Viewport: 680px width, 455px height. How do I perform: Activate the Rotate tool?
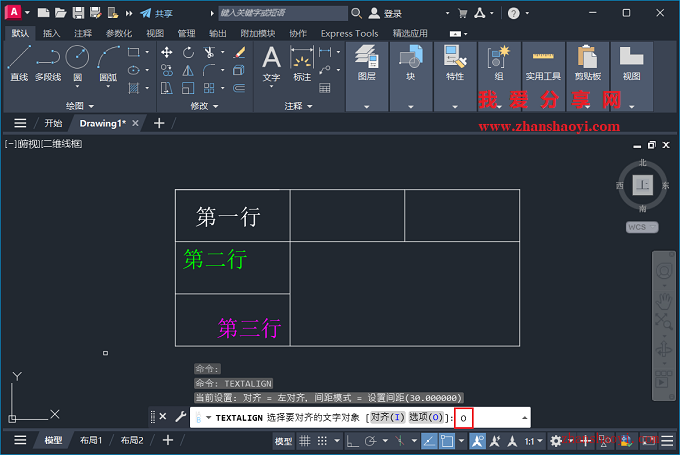(188, 52)
